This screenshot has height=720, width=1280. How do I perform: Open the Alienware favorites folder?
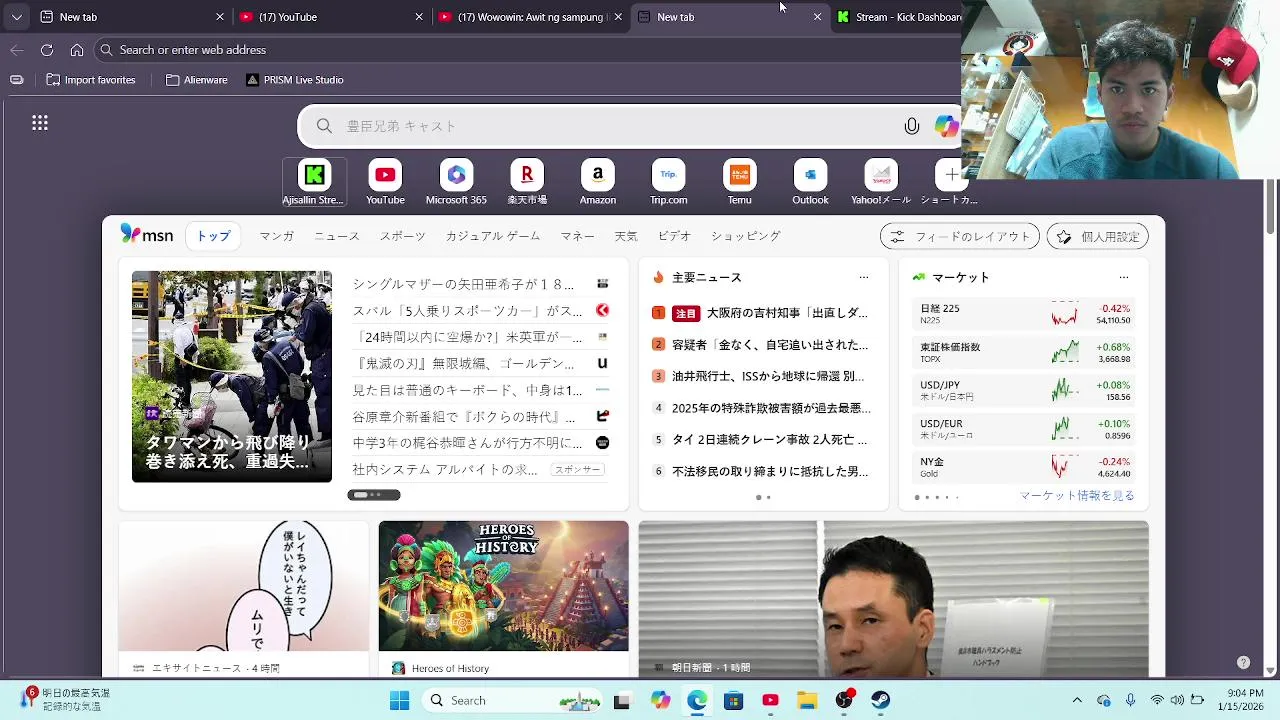pos(197,80)
